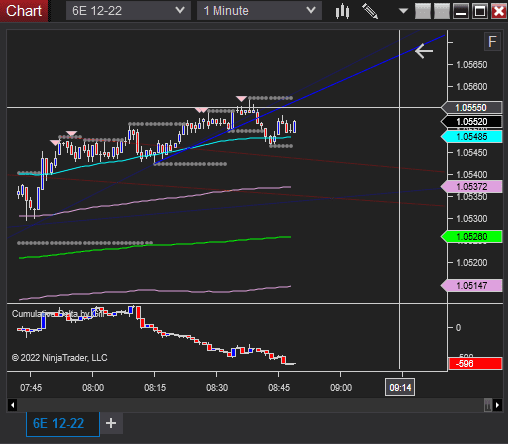
Task: Add a new tab with plus button
Action: (x=111, y=423)
